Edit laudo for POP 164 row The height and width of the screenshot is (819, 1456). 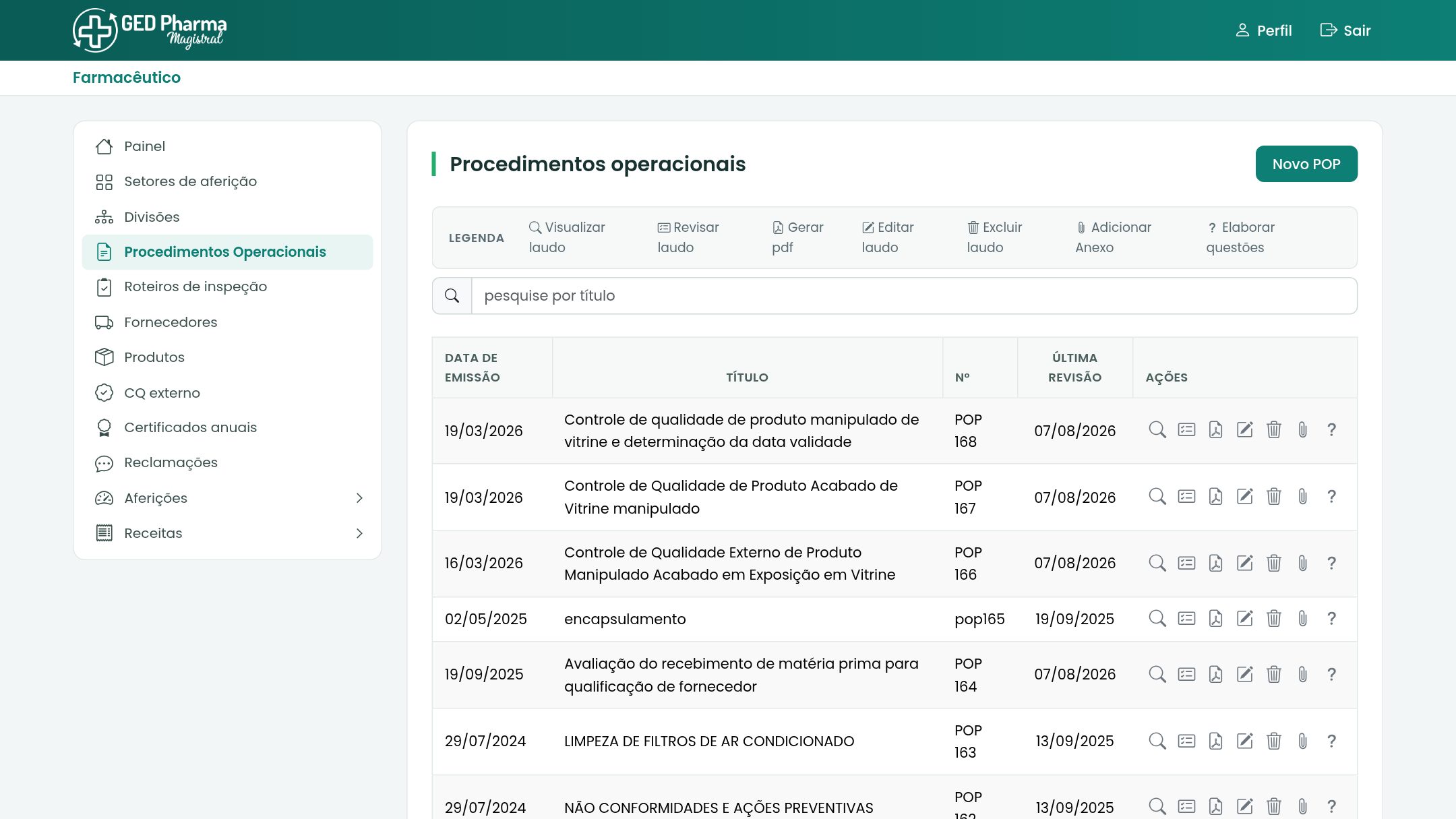[1244, 675]
